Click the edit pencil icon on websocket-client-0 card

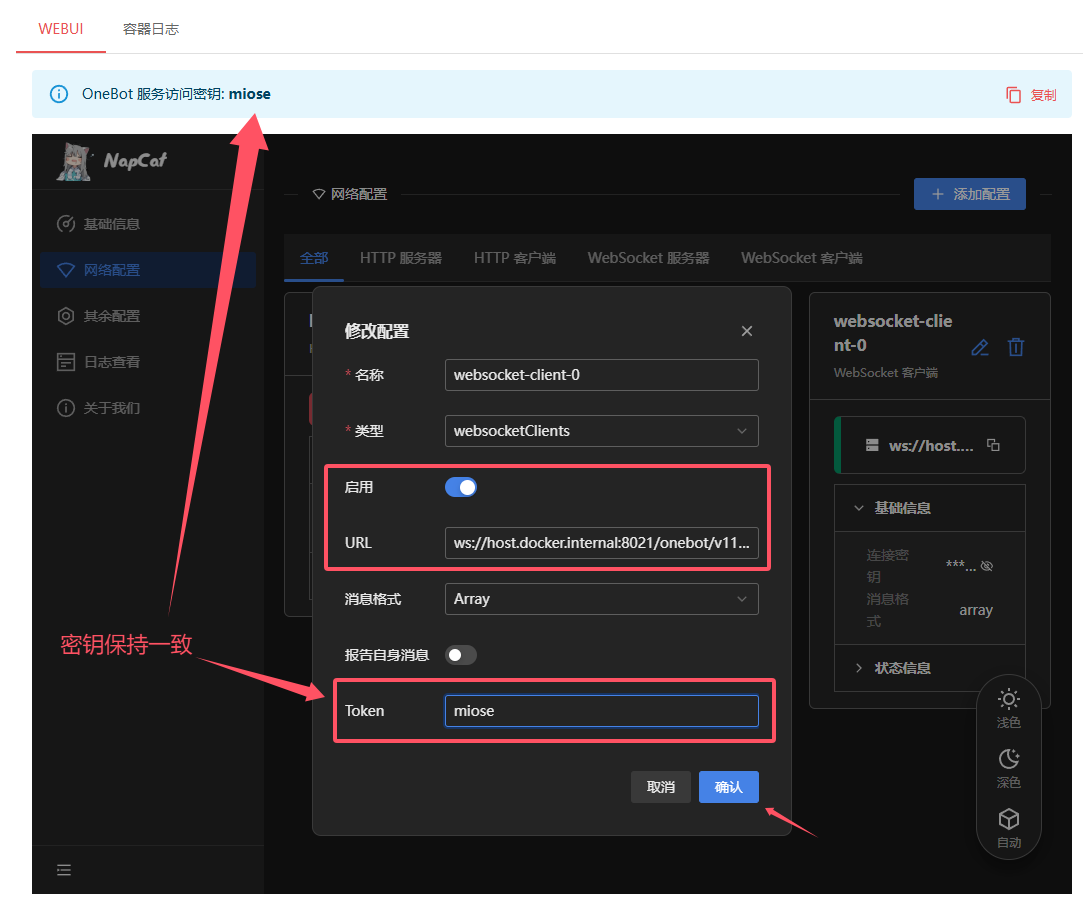pos(980,348)
